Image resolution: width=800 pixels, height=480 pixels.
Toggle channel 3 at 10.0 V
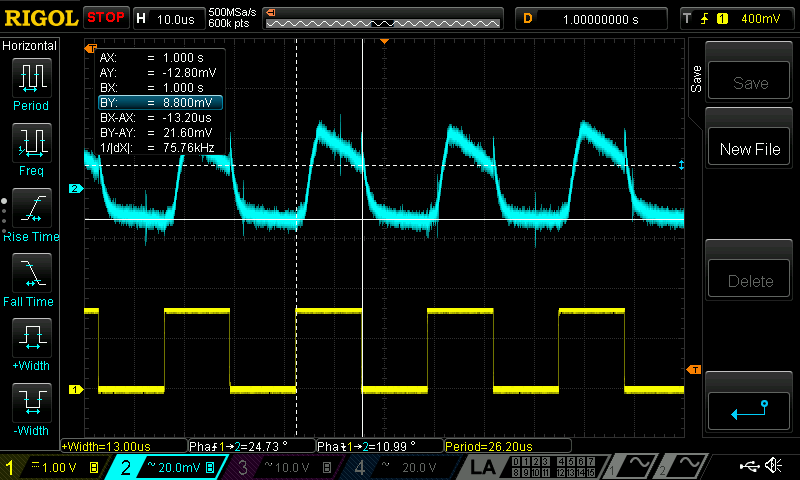click(x=284, y=467)
